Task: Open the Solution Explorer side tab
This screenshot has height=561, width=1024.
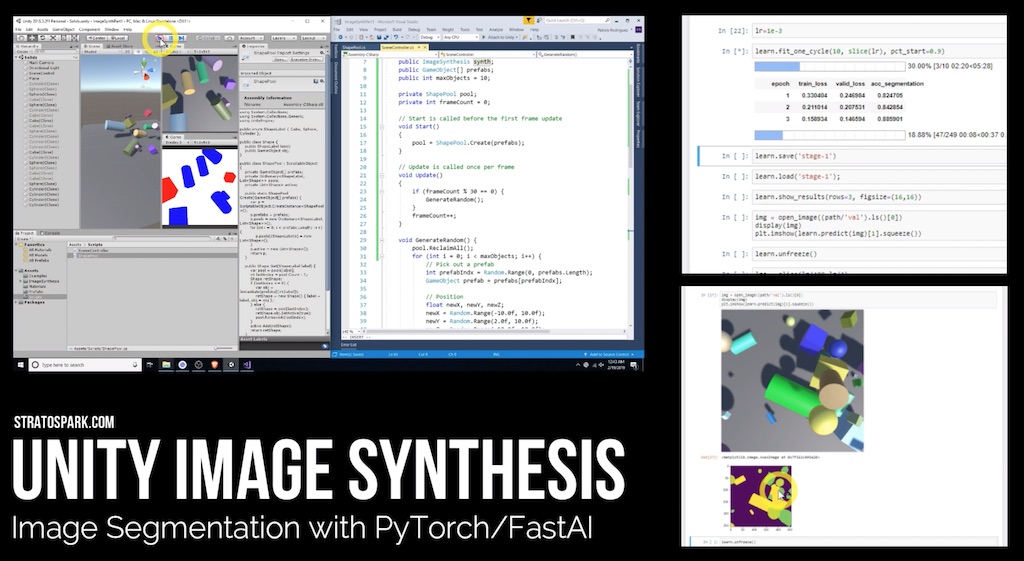Action: [638, 82]
